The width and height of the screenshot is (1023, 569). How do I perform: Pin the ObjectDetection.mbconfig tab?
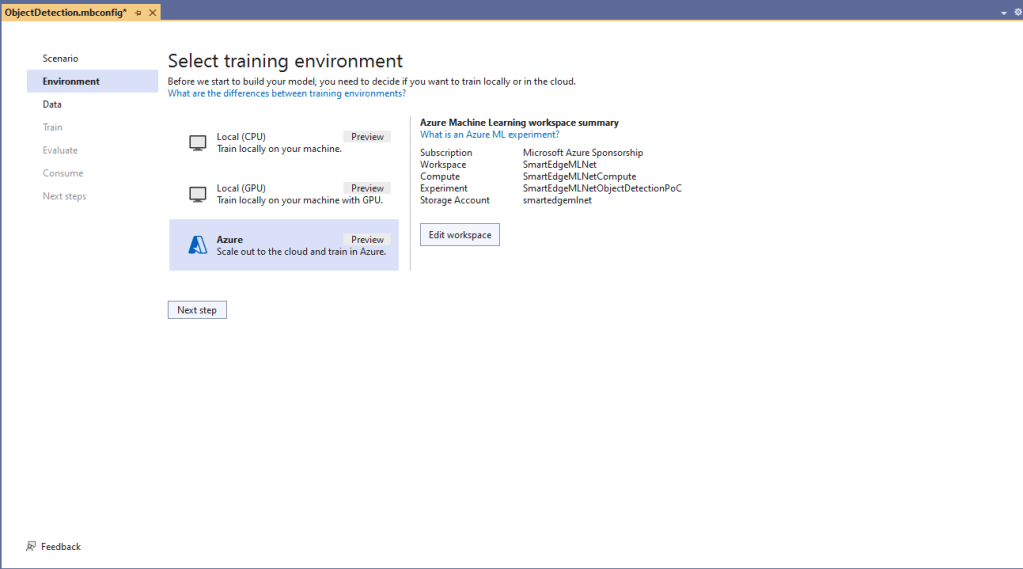[138, 12]
